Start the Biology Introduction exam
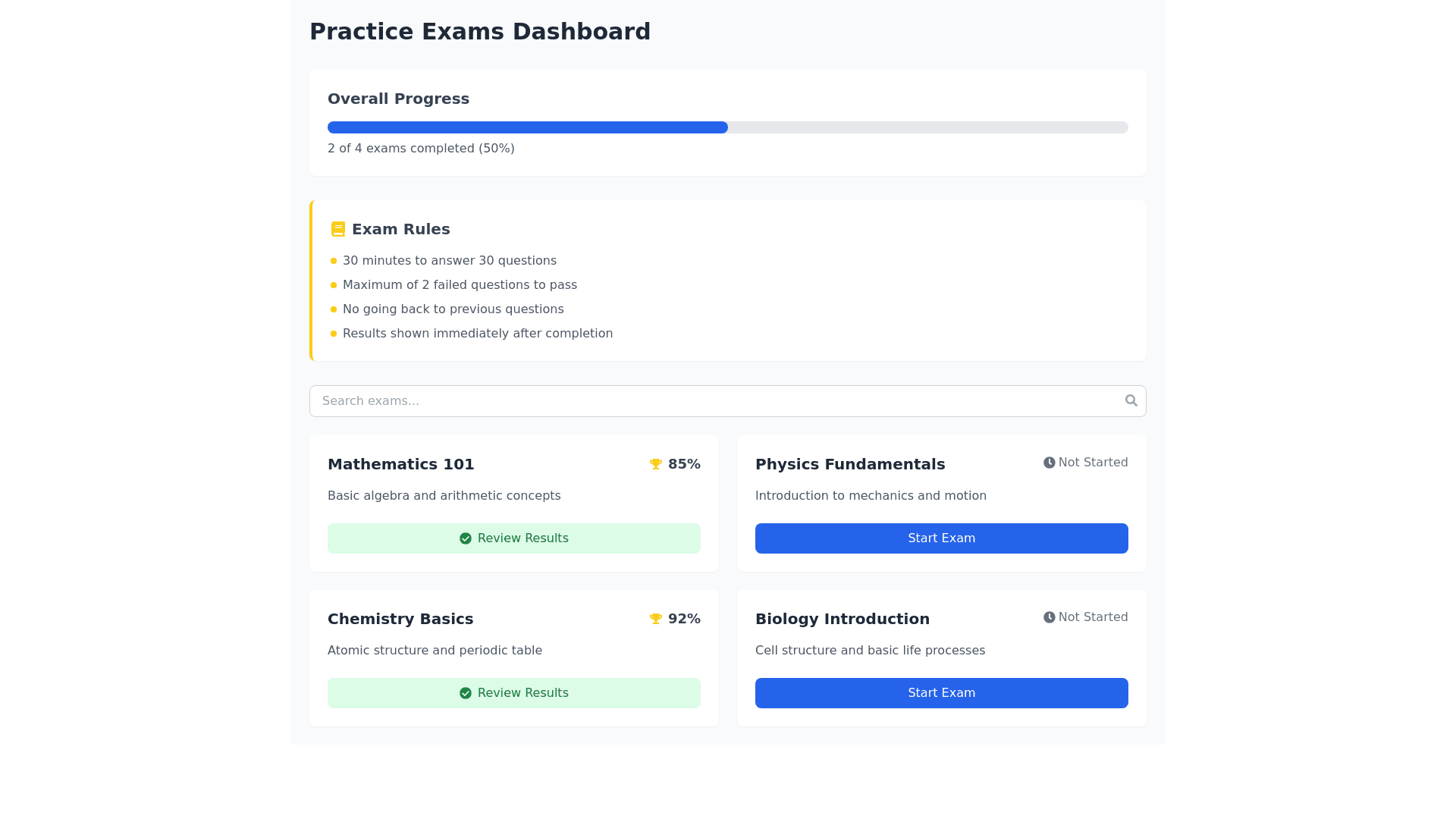 [x=941, y=693]
